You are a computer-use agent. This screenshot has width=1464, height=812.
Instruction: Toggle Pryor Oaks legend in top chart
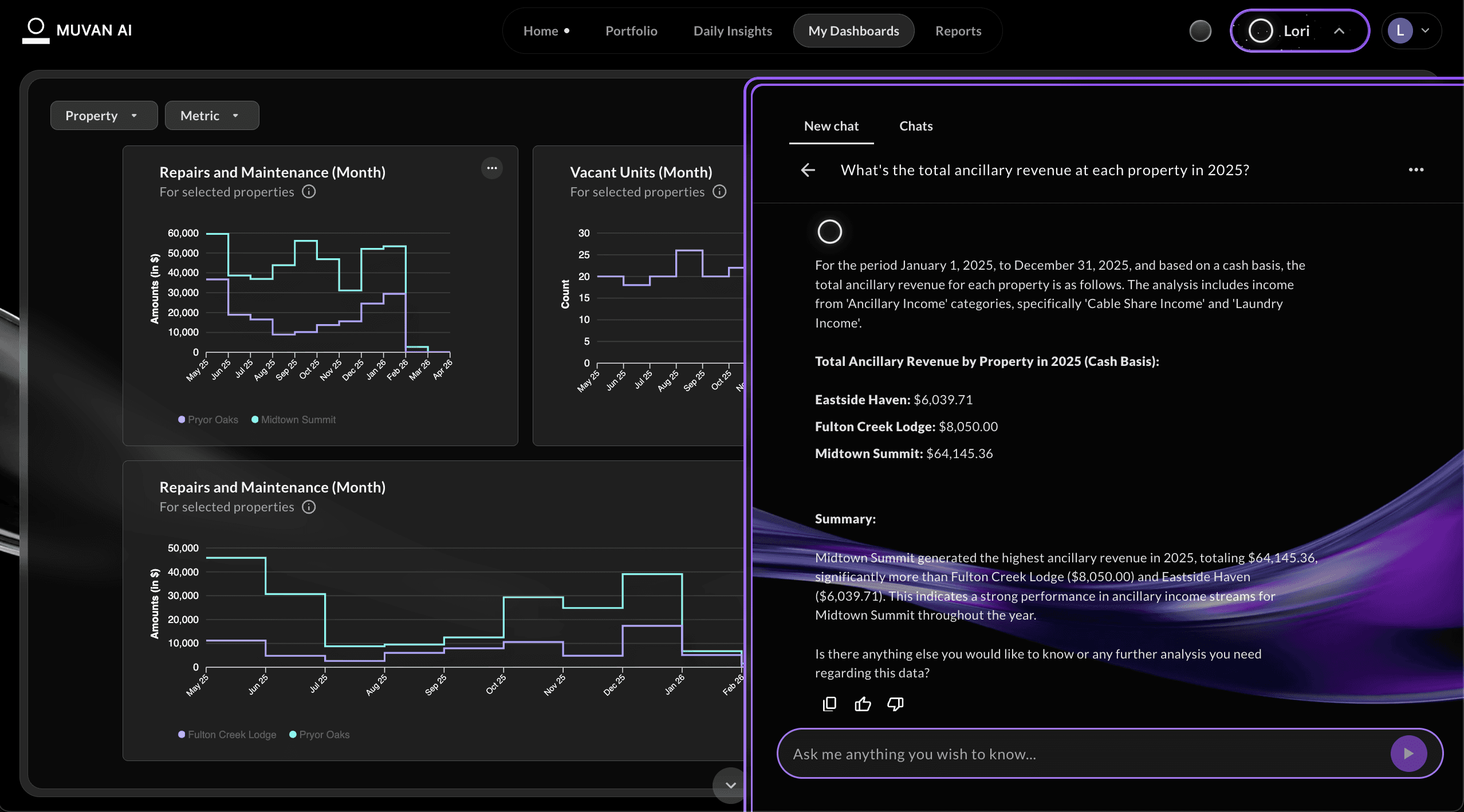pos(208,420)
